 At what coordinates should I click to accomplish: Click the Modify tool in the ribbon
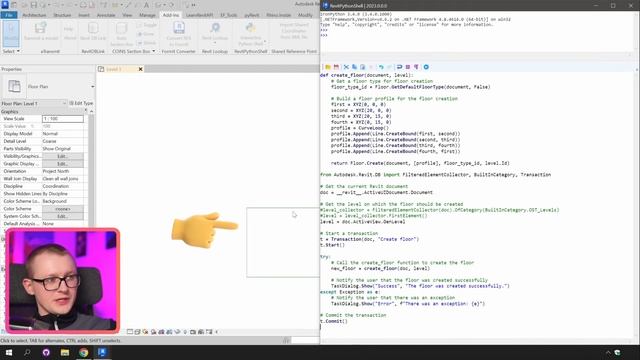click(x=11, y=33)
